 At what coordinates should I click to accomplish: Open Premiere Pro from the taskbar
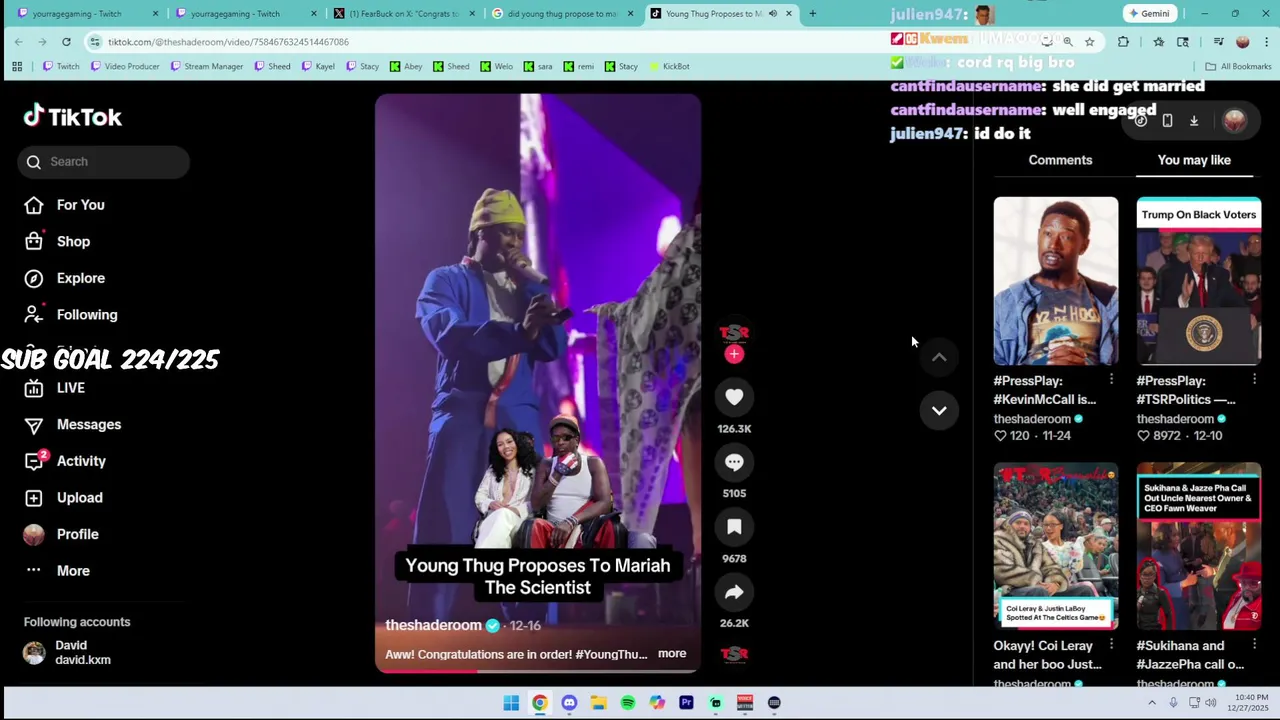(x=686, y=703)
